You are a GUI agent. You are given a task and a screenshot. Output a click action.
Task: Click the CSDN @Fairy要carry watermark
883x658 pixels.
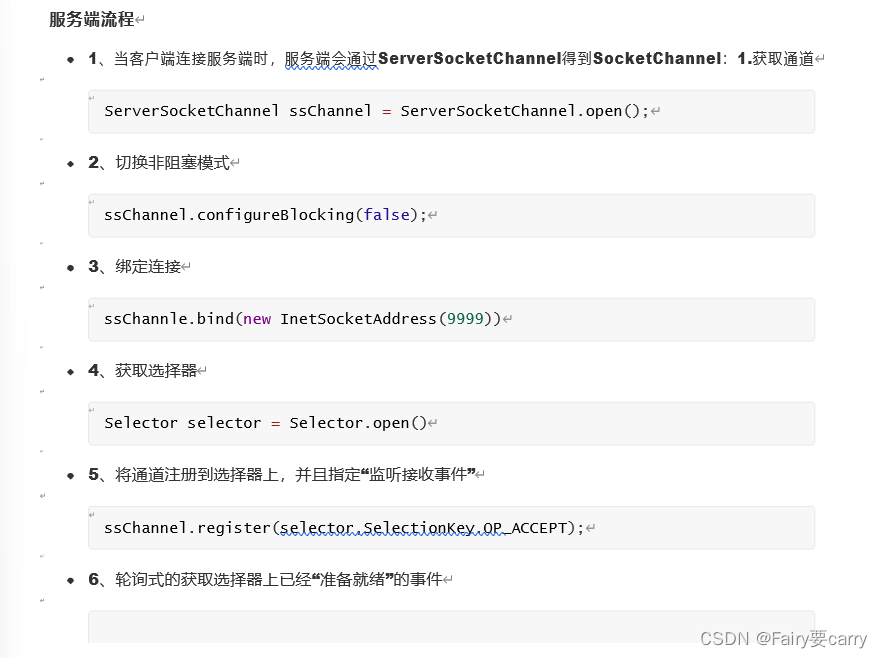pyautogui.click(x=783, y=639)
